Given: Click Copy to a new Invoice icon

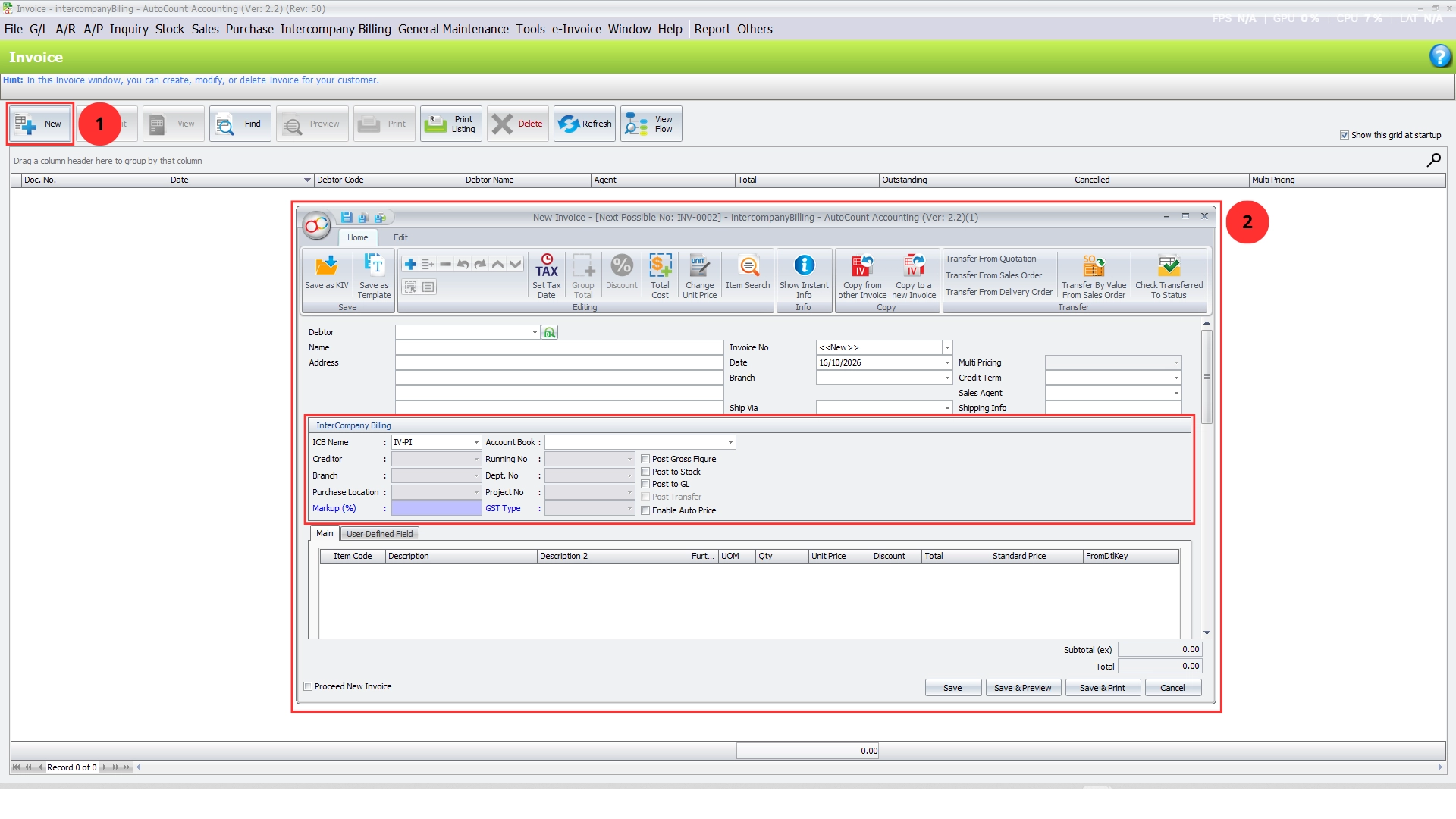Looking at the screenshot, I should point(914,277).
